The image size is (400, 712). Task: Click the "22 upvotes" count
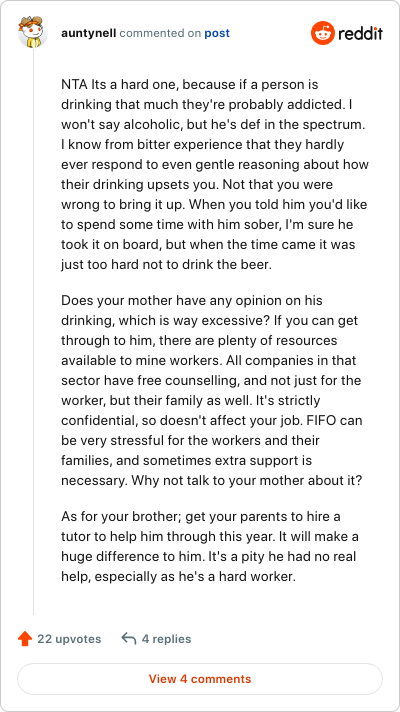69,639
